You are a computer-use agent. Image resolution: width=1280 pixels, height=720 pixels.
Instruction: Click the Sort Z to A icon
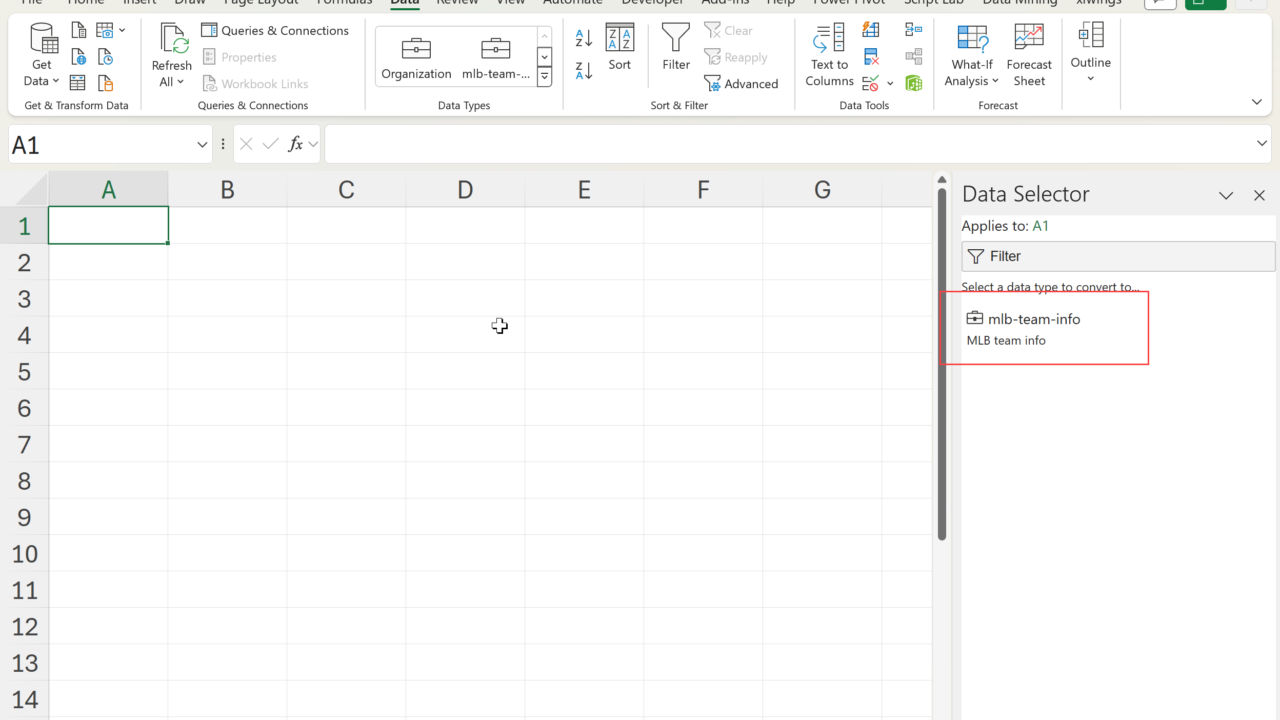[584, 70]
